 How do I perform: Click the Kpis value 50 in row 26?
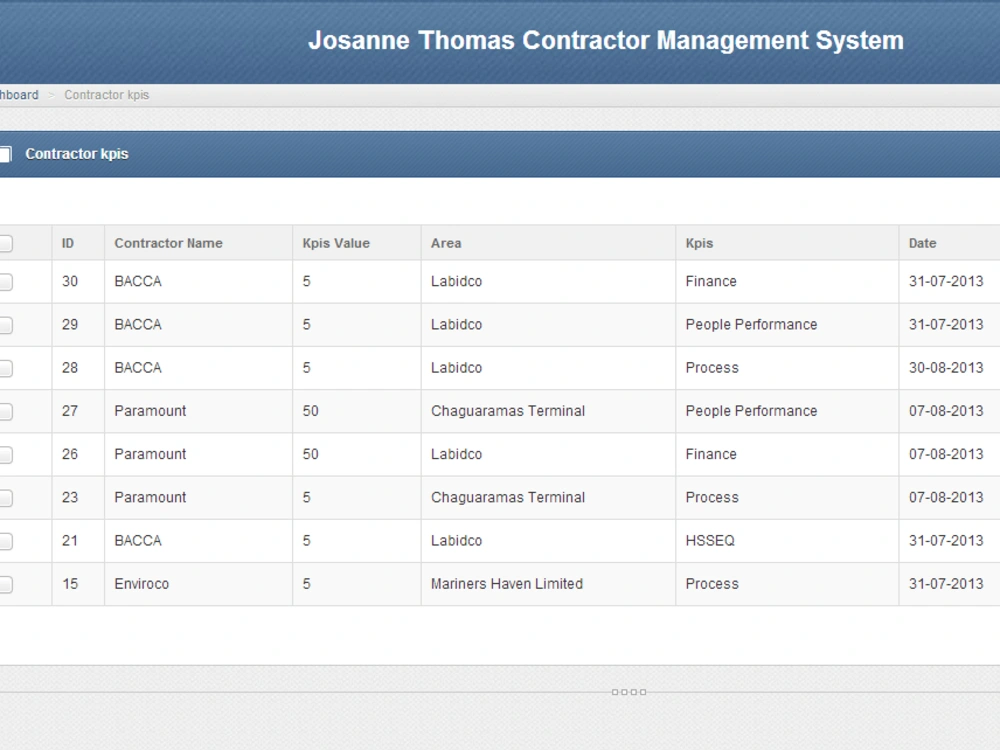(310, 454)
